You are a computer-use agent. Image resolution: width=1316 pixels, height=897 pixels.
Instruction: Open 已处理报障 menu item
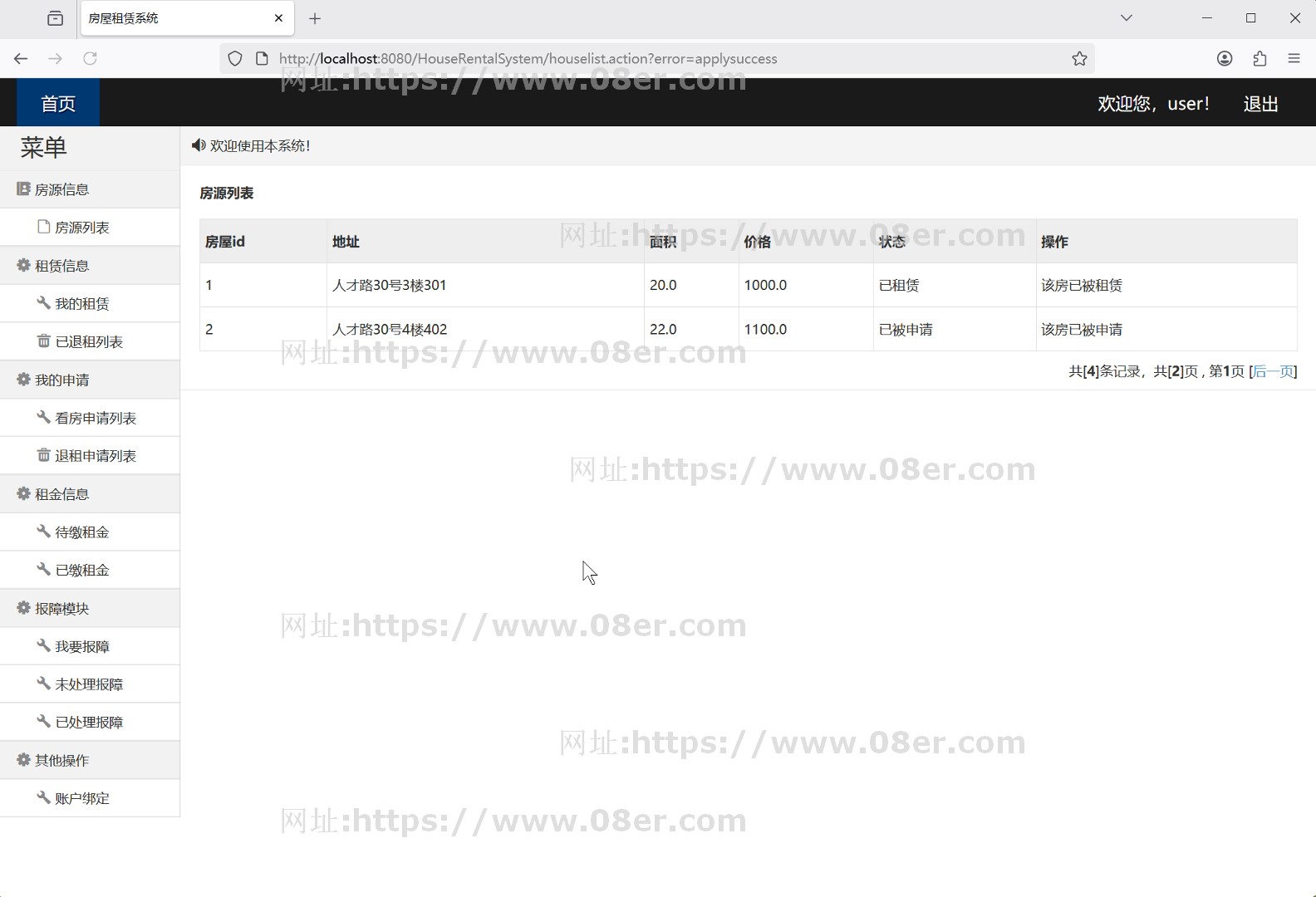pos(89,723)
